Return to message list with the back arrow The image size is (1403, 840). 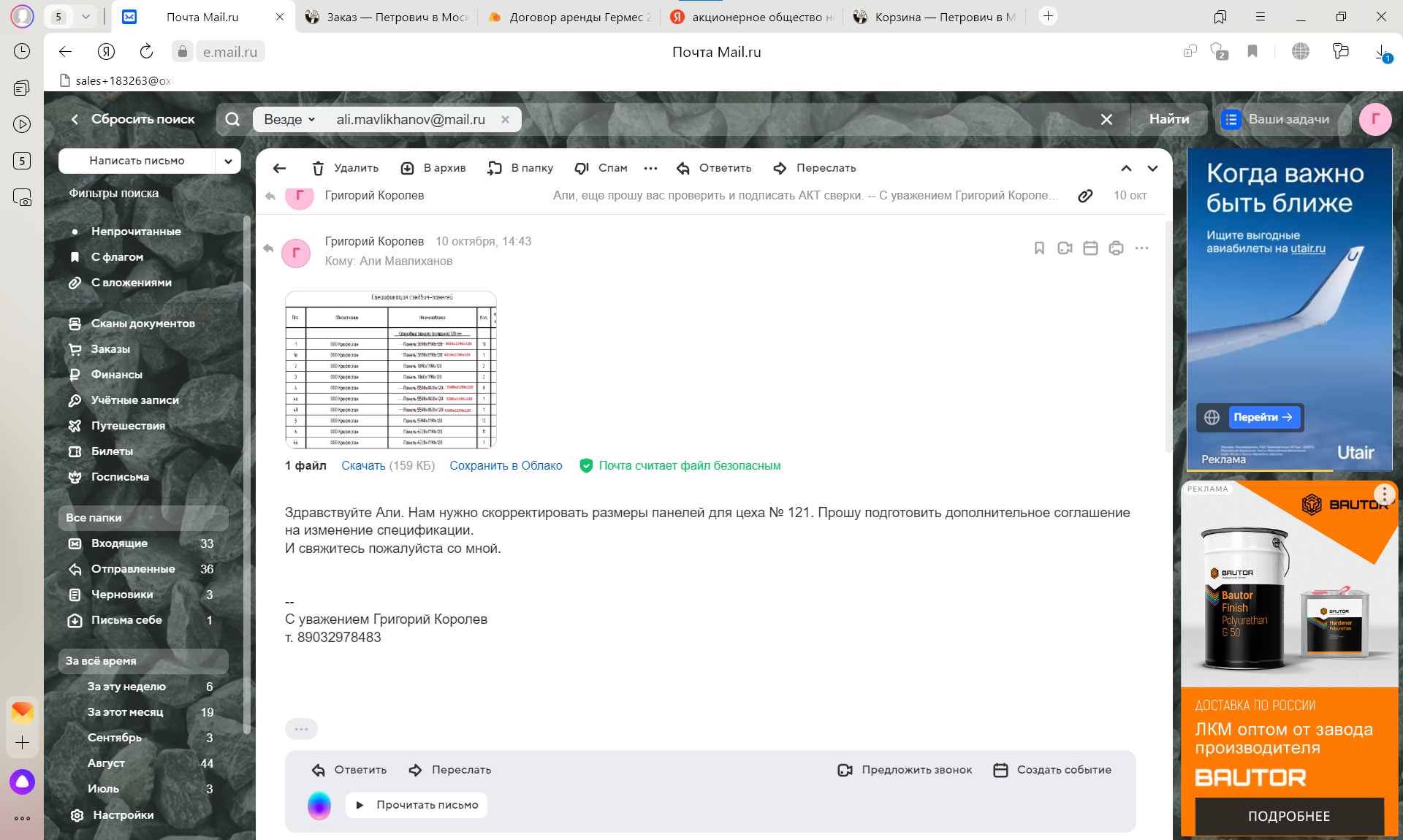tap(279, 168)
